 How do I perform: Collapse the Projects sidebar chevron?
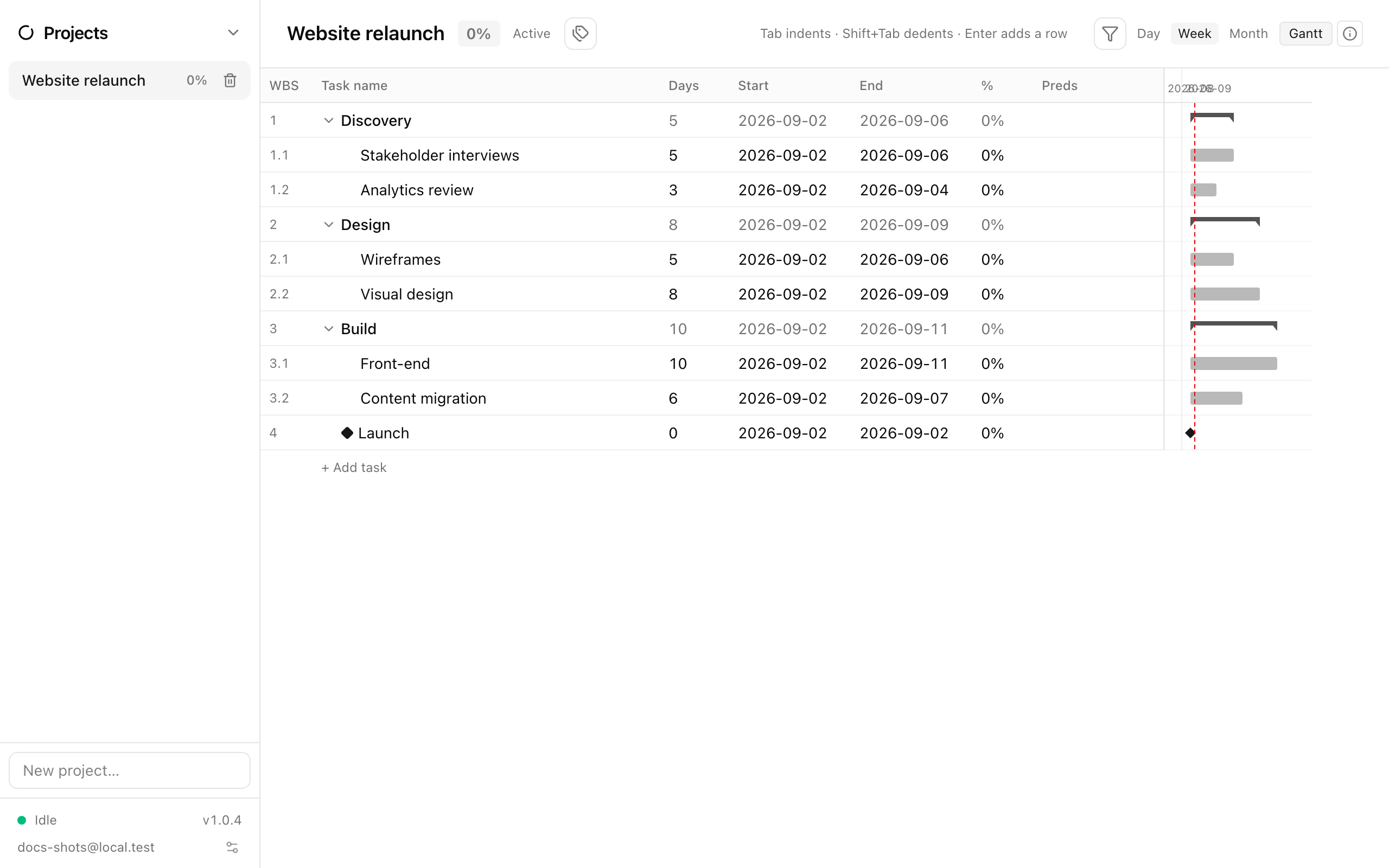tap(233, 33)
